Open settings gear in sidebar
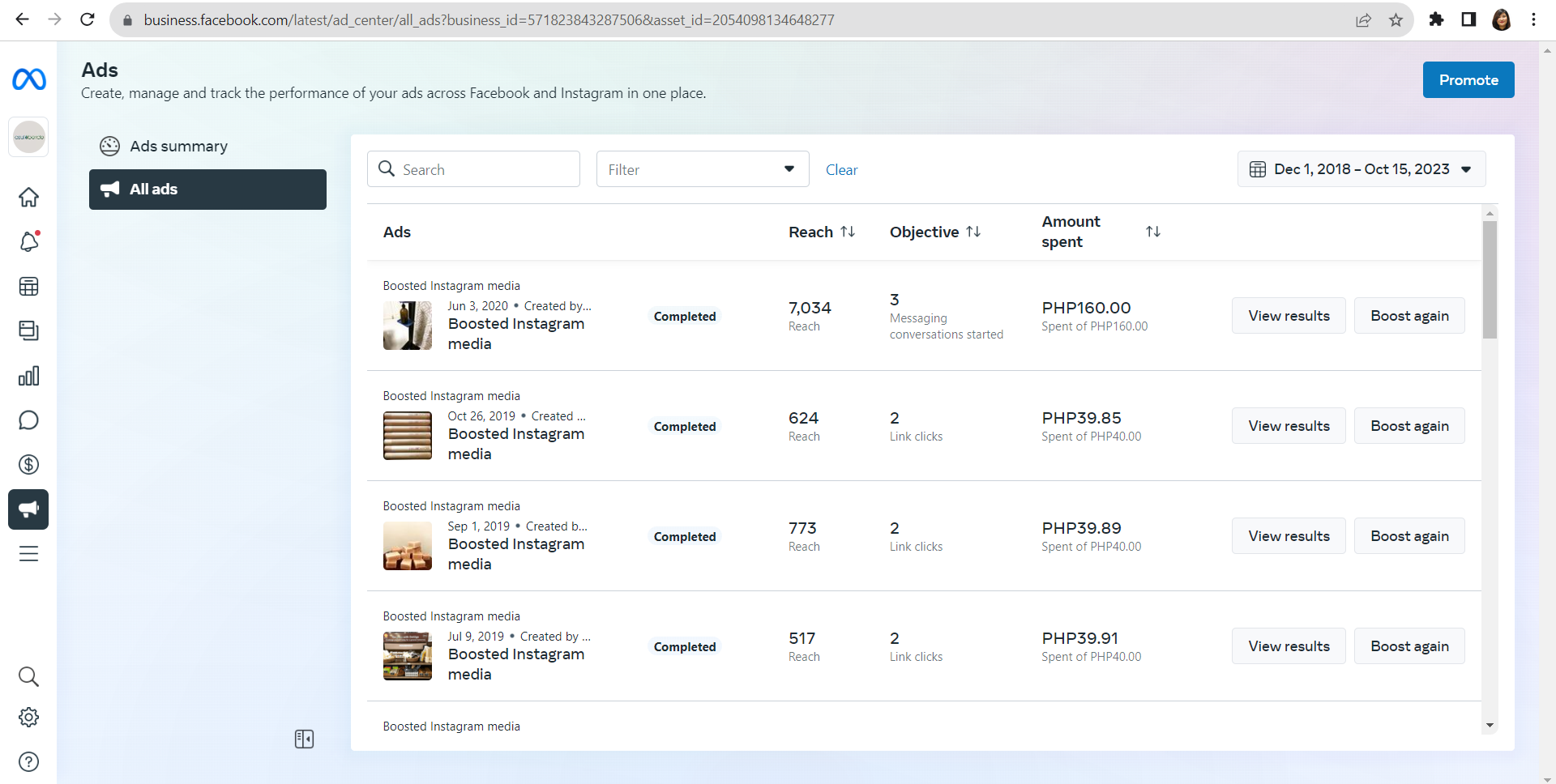Screen dimensions: 1556x784 click(29, 717)
